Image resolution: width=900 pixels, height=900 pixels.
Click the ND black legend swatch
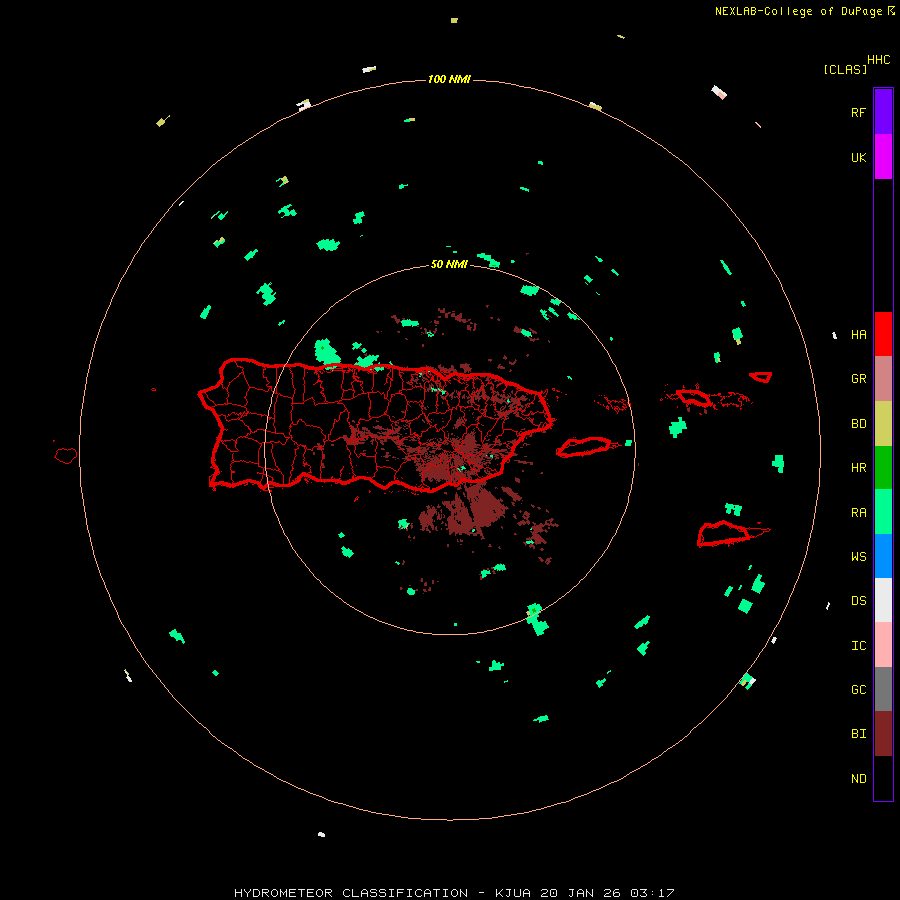883,778
